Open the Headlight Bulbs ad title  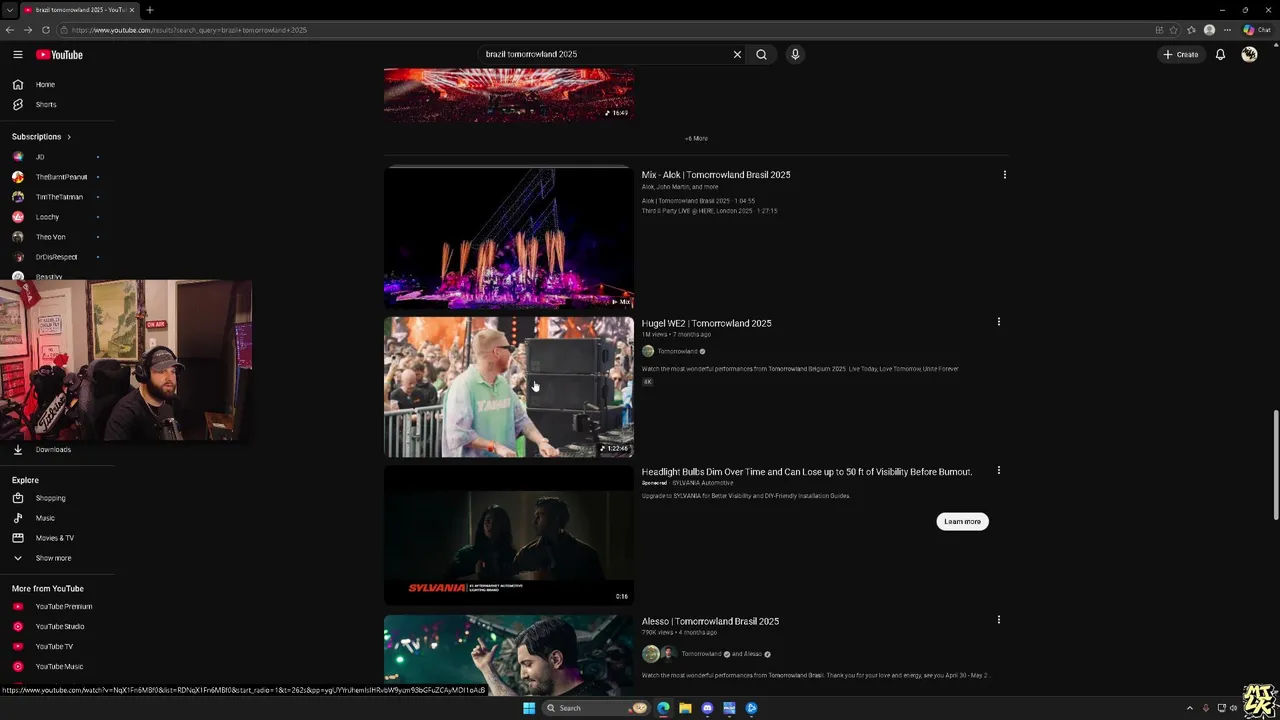[x=807, y=472]
